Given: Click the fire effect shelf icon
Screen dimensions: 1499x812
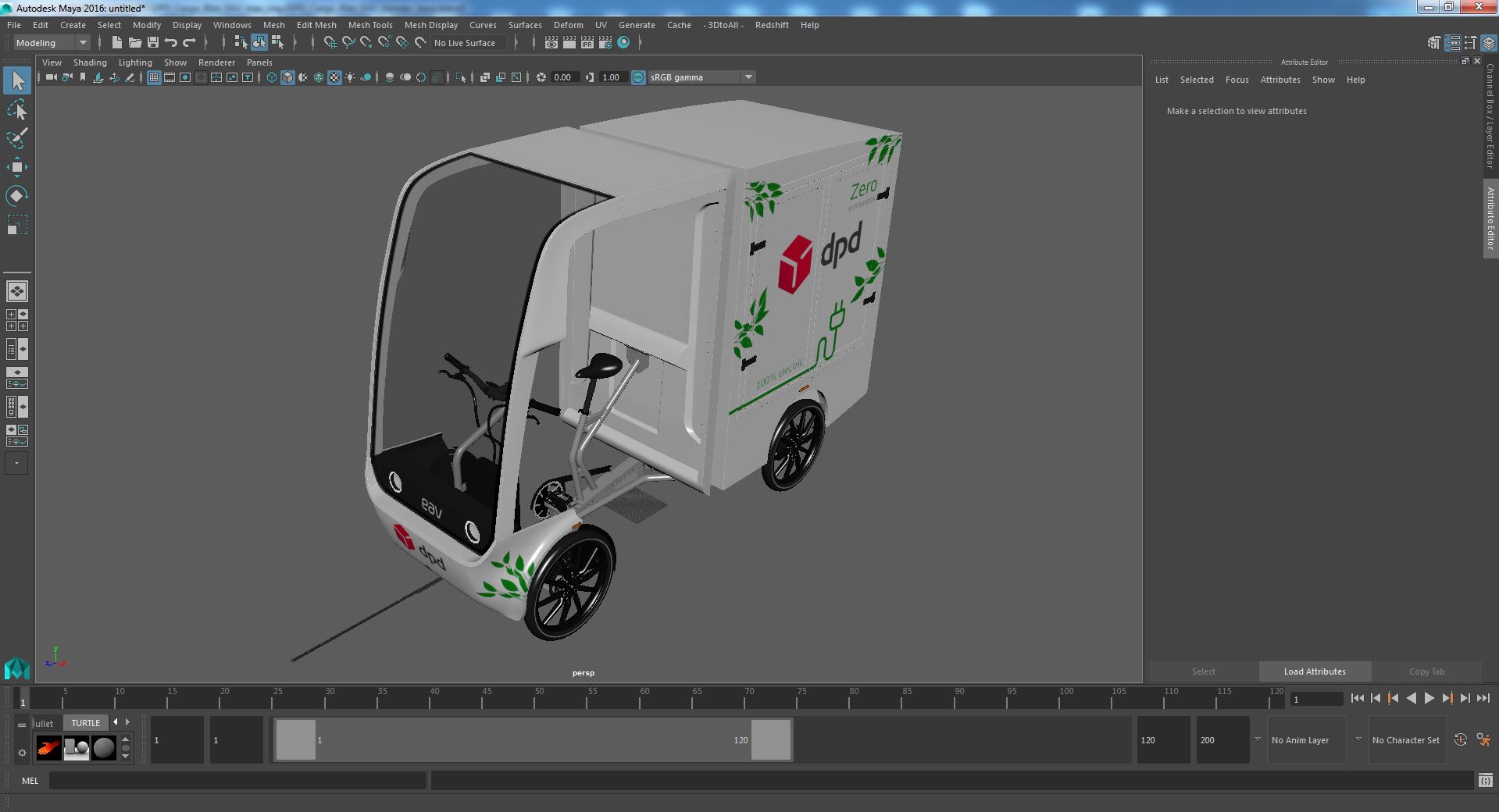Looking at the screenshot, I should coord(48,748).
